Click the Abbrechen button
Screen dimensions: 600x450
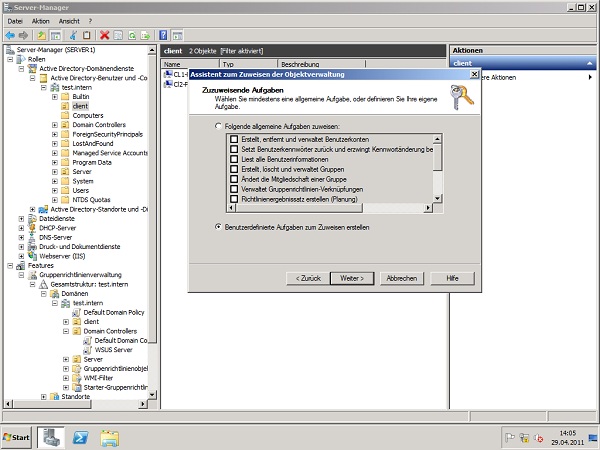tap(401, 277)
